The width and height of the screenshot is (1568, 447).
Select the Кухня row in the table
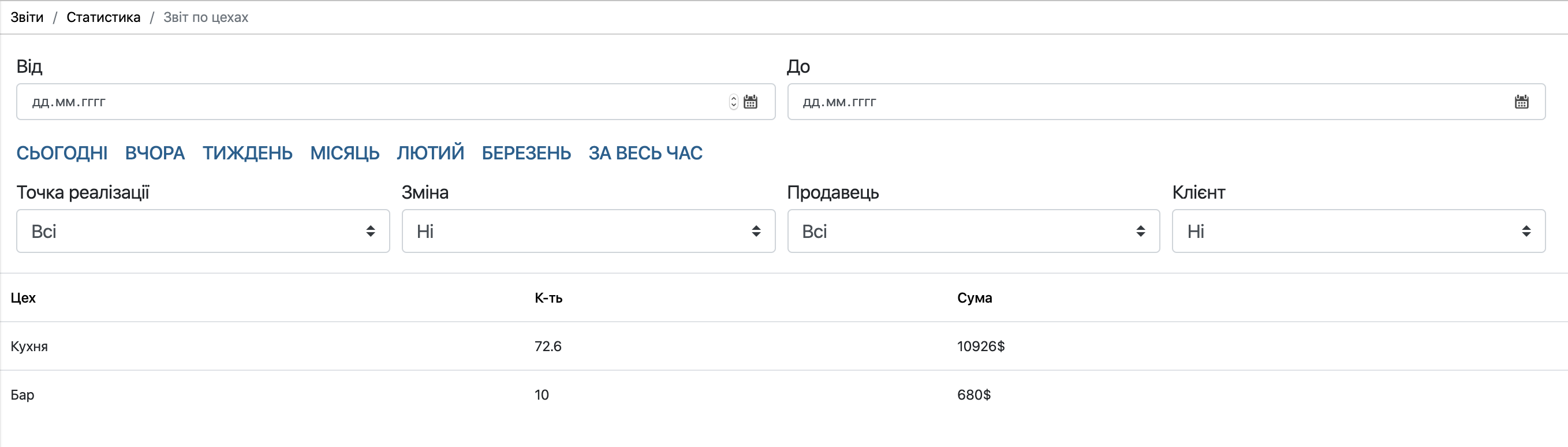29,346
